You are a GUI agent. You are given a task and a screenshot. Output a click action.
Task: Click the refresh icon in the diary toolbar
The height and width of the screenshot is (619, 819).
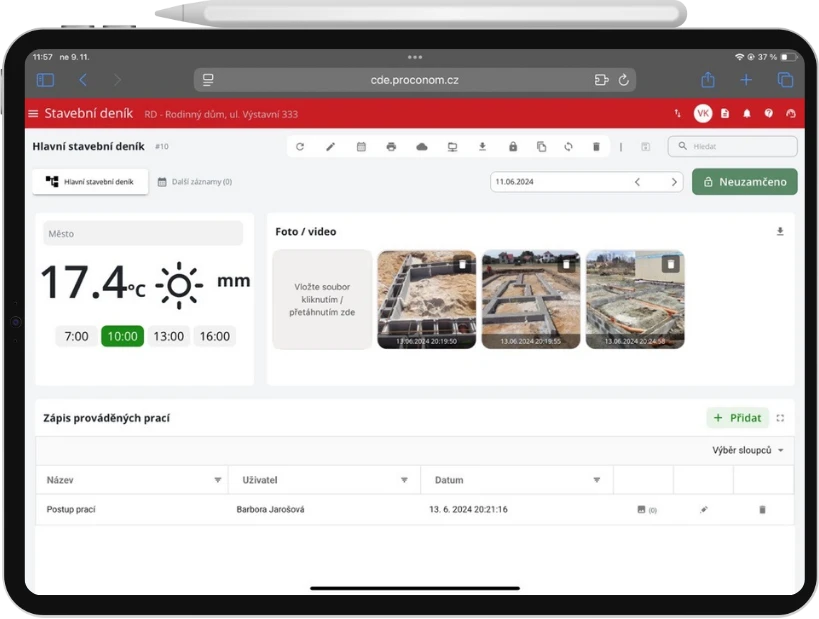pyautogui.click(x=300, y=147)
